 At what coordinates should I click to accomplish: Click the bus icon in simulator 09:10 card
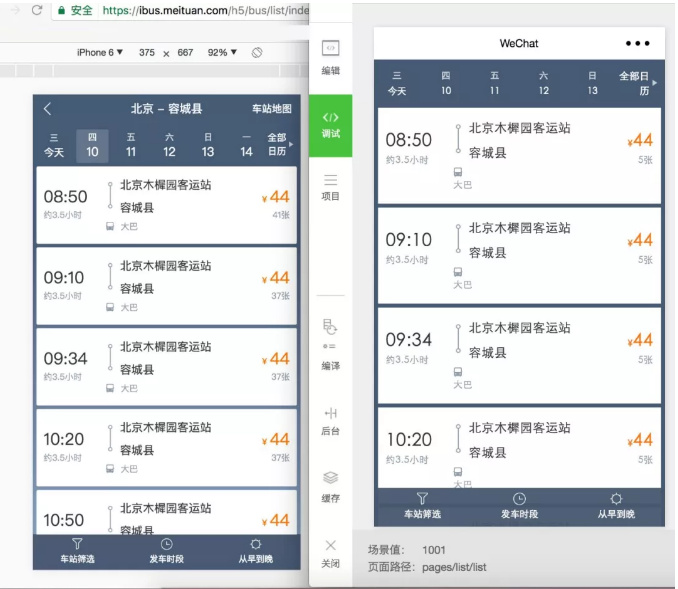(458, 272)
